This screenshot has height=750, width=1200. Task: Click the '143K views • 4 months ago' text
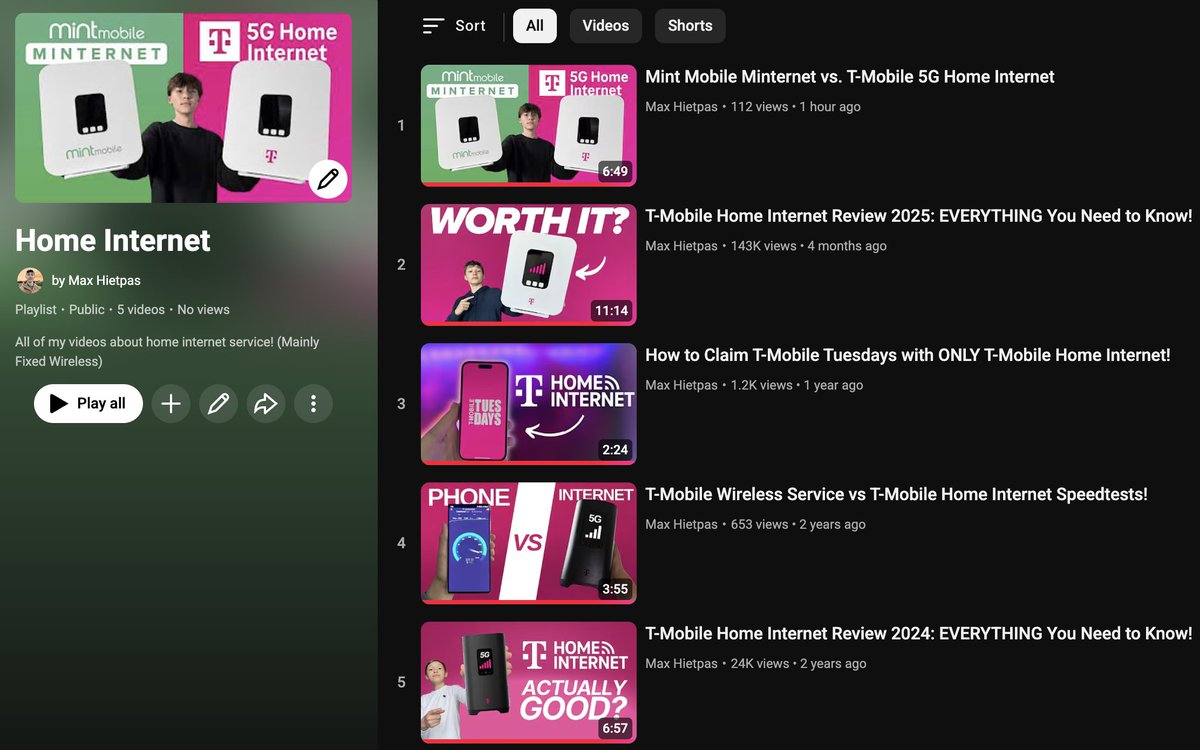point(808,246)
